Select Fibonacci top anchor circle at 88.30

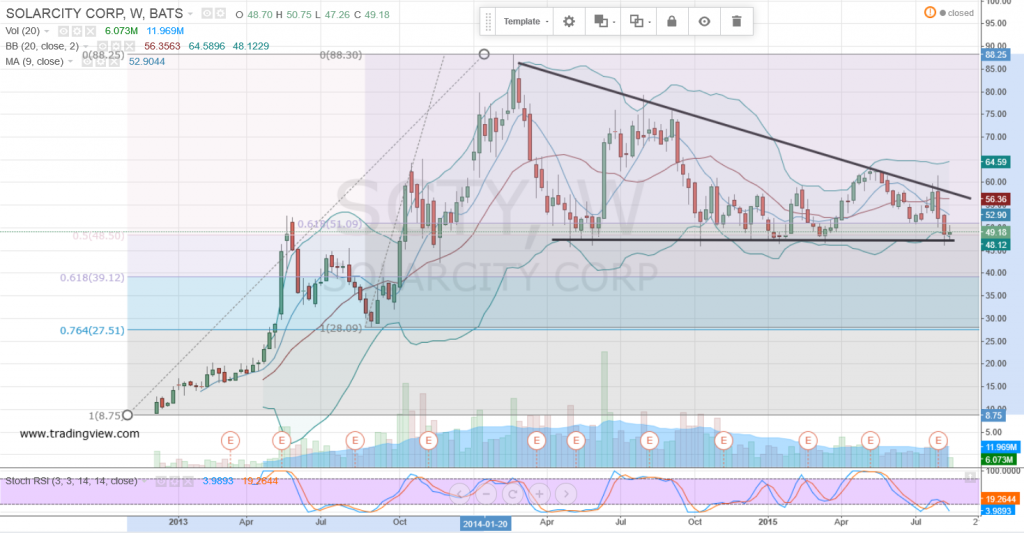coord(484,54)
